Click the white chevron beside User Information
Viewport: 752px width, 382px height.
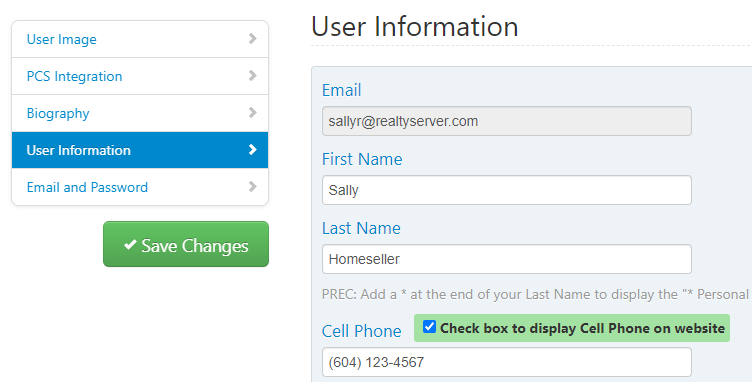coord(253,150)
